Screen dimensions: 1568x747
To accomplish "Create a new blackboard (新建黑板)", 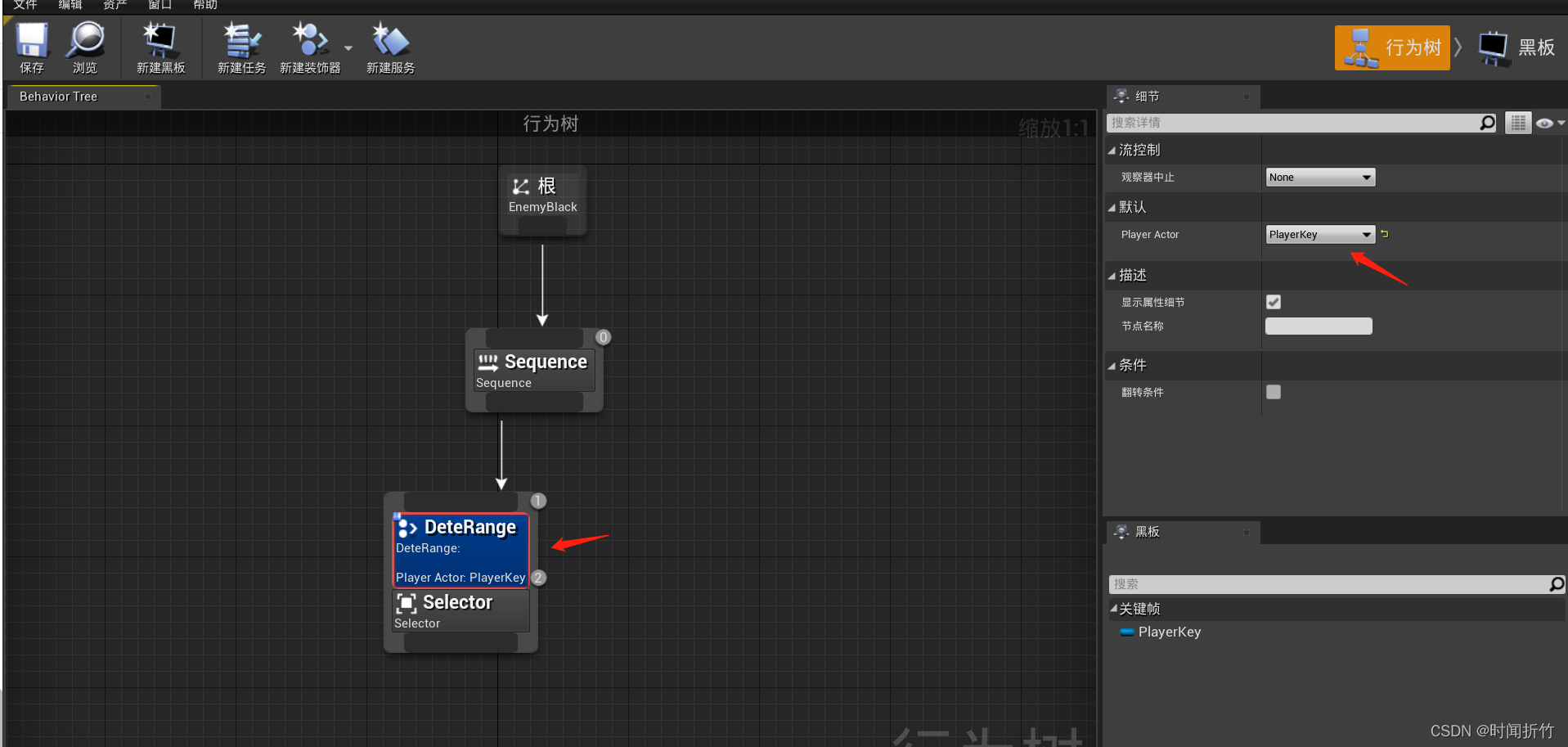I will [x=160, y=48].
